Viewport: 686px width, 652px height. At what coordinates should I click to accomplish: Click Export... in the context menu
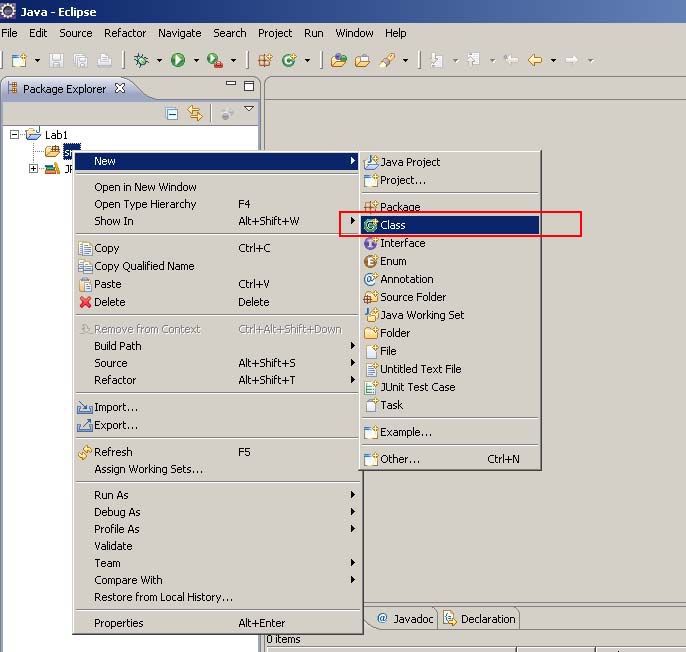click(x=217, y=425)
